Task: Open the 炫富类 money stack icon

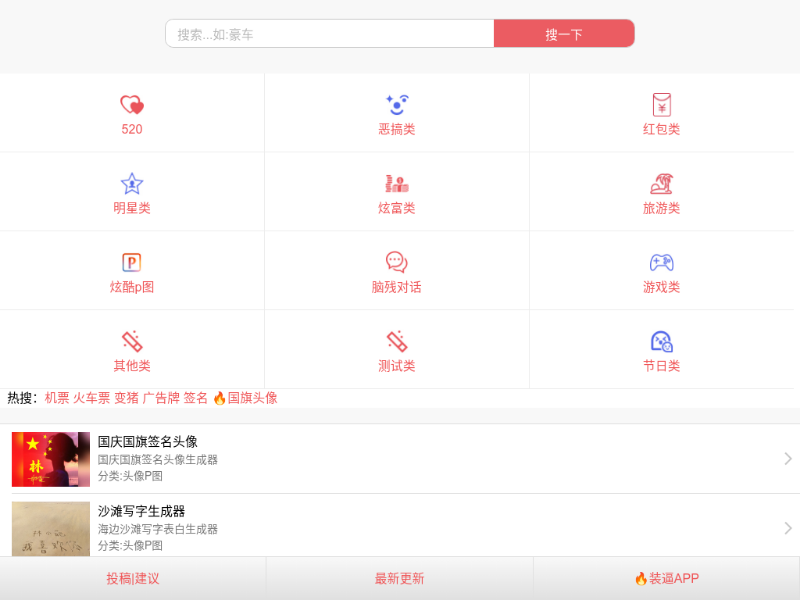Action: click(x=397, y=183)
